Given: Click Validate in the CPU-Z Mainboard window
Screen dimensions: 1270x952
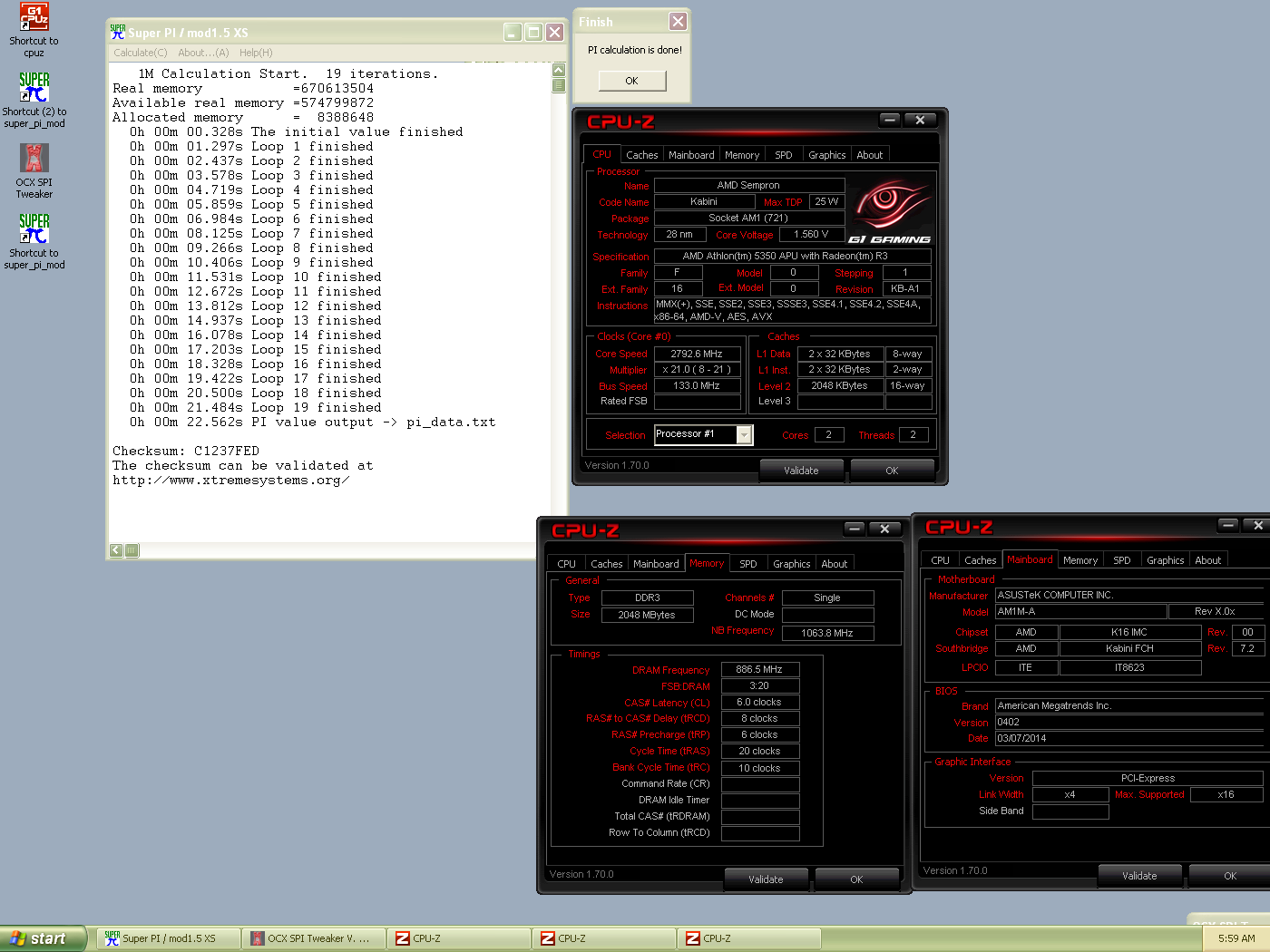Looking at the screenshot, I should pos(1139,876).
